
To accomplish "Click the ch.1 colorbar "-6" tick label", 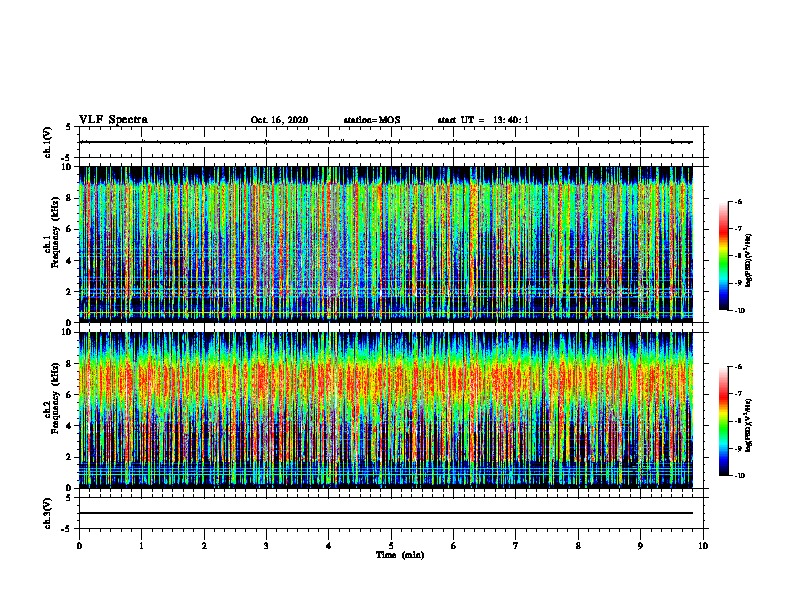I will pos(738,201).
